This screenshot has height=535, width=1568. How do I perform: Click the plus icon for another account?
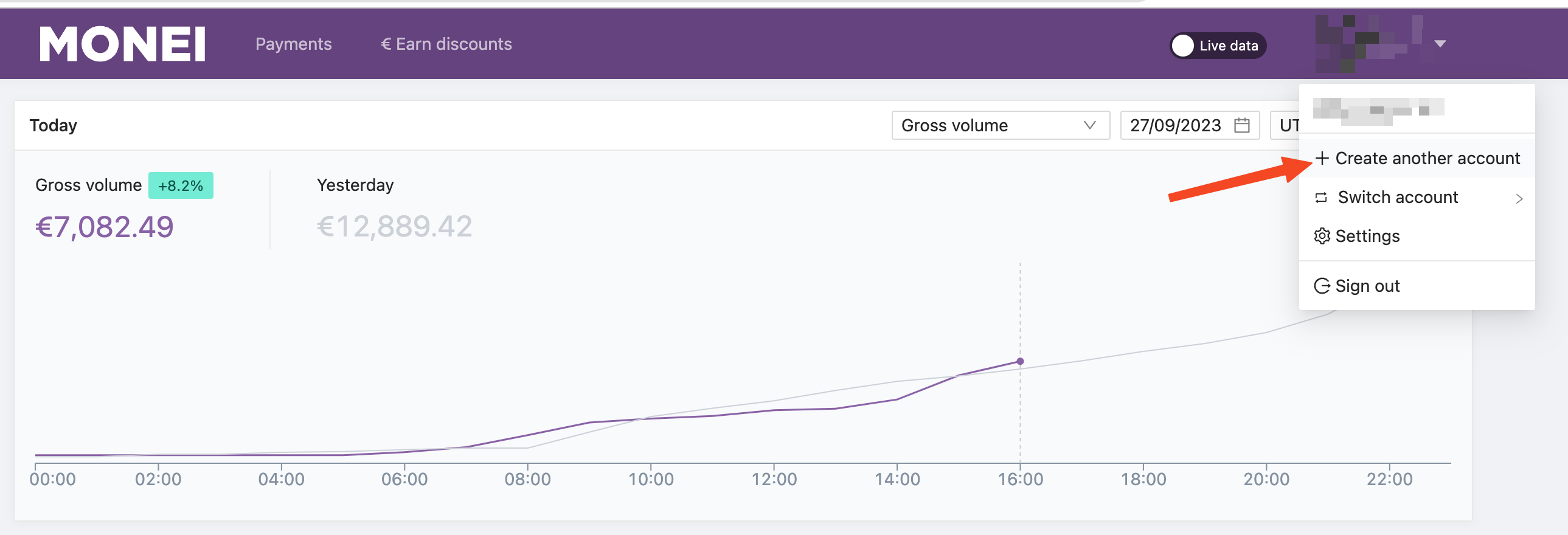[1322, 158]
